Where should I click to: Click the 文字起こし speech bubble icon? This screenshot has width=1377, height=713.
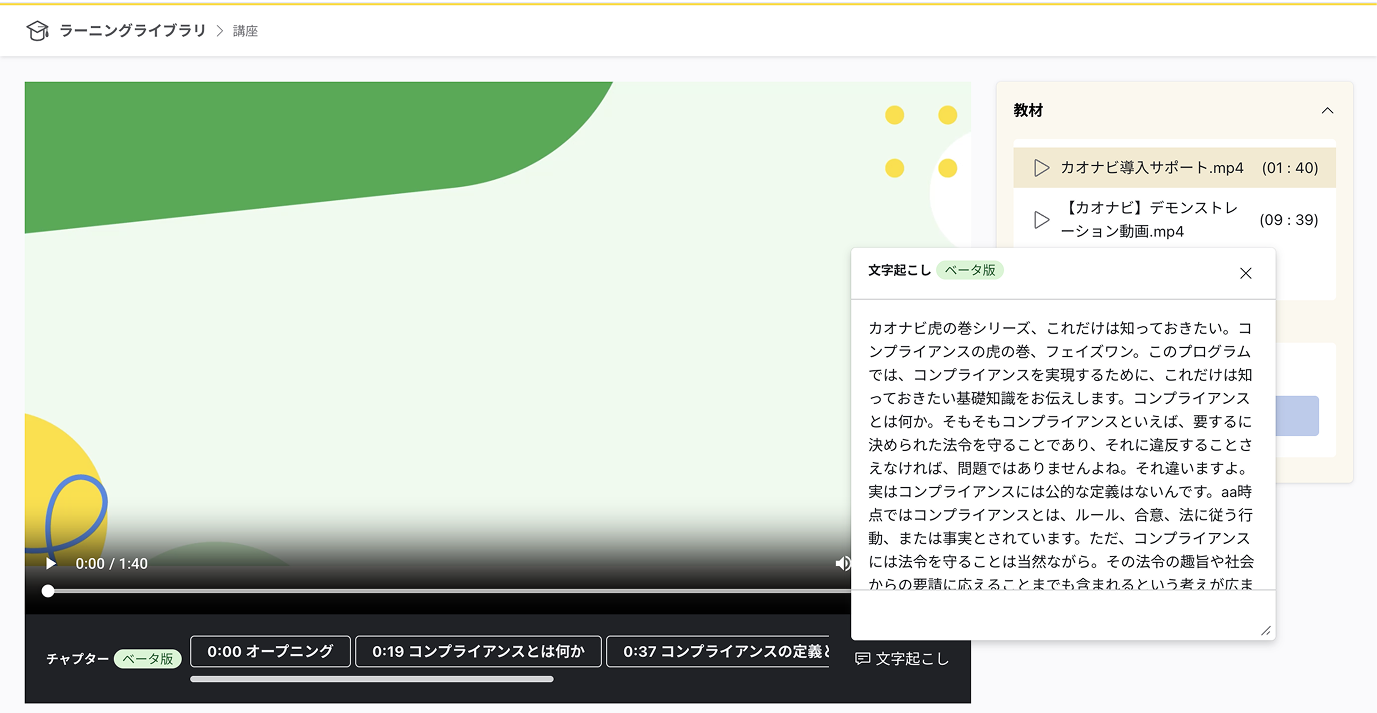[x=862, y=658]
